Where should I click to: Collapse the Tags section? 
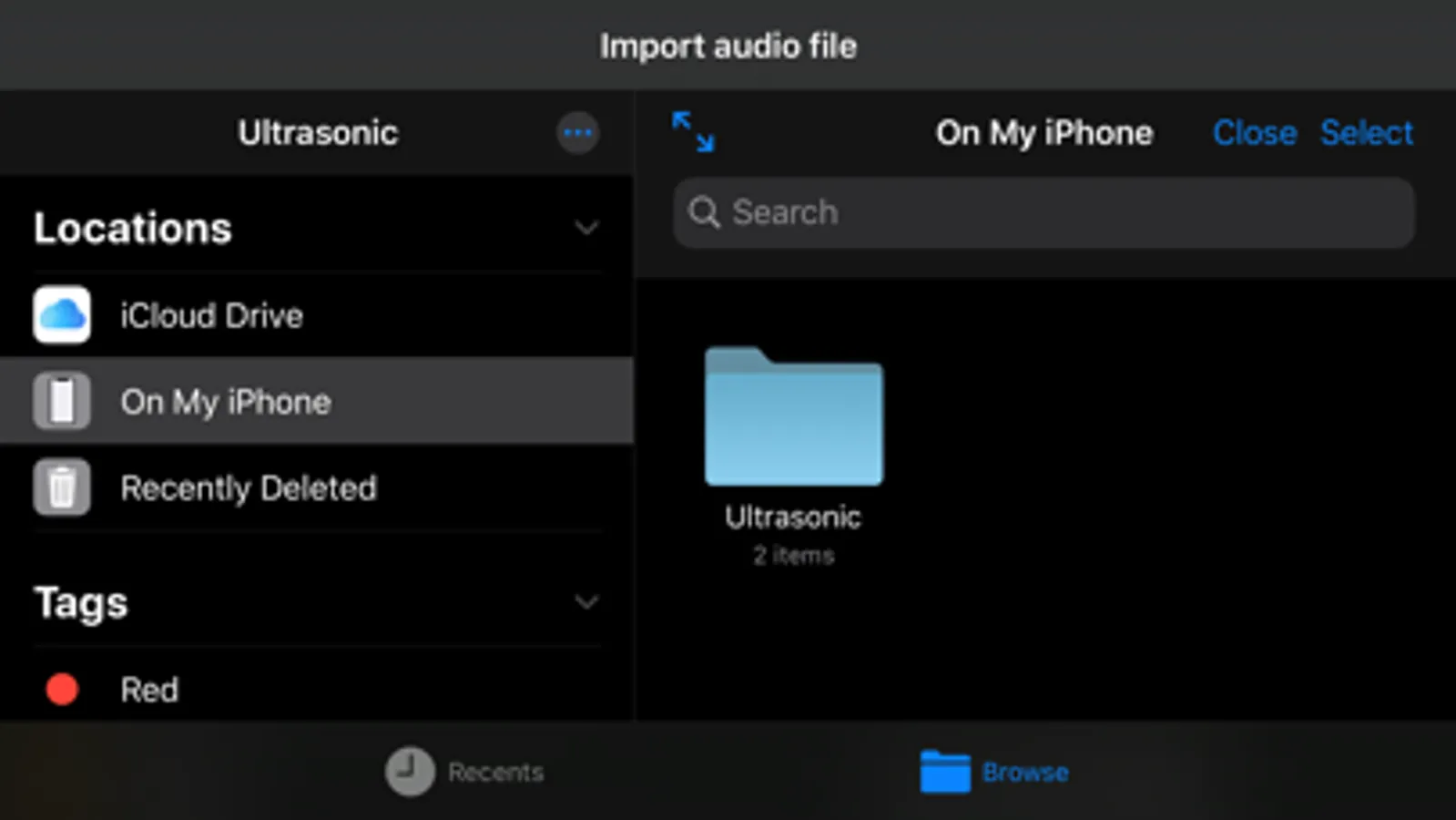pos(586,602)
